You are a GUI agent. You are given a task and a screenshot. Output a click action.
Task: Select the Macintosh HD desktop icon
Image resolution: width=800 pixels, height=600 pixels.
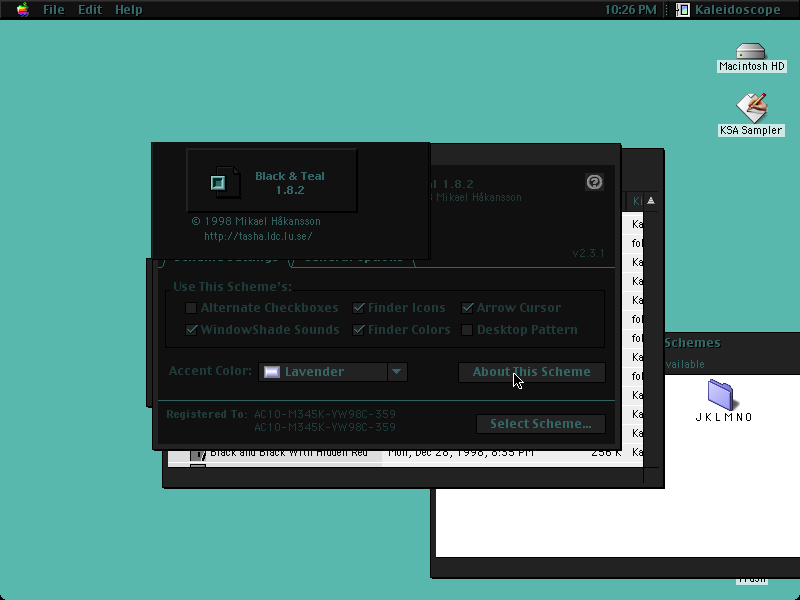[x=751, y=58]
